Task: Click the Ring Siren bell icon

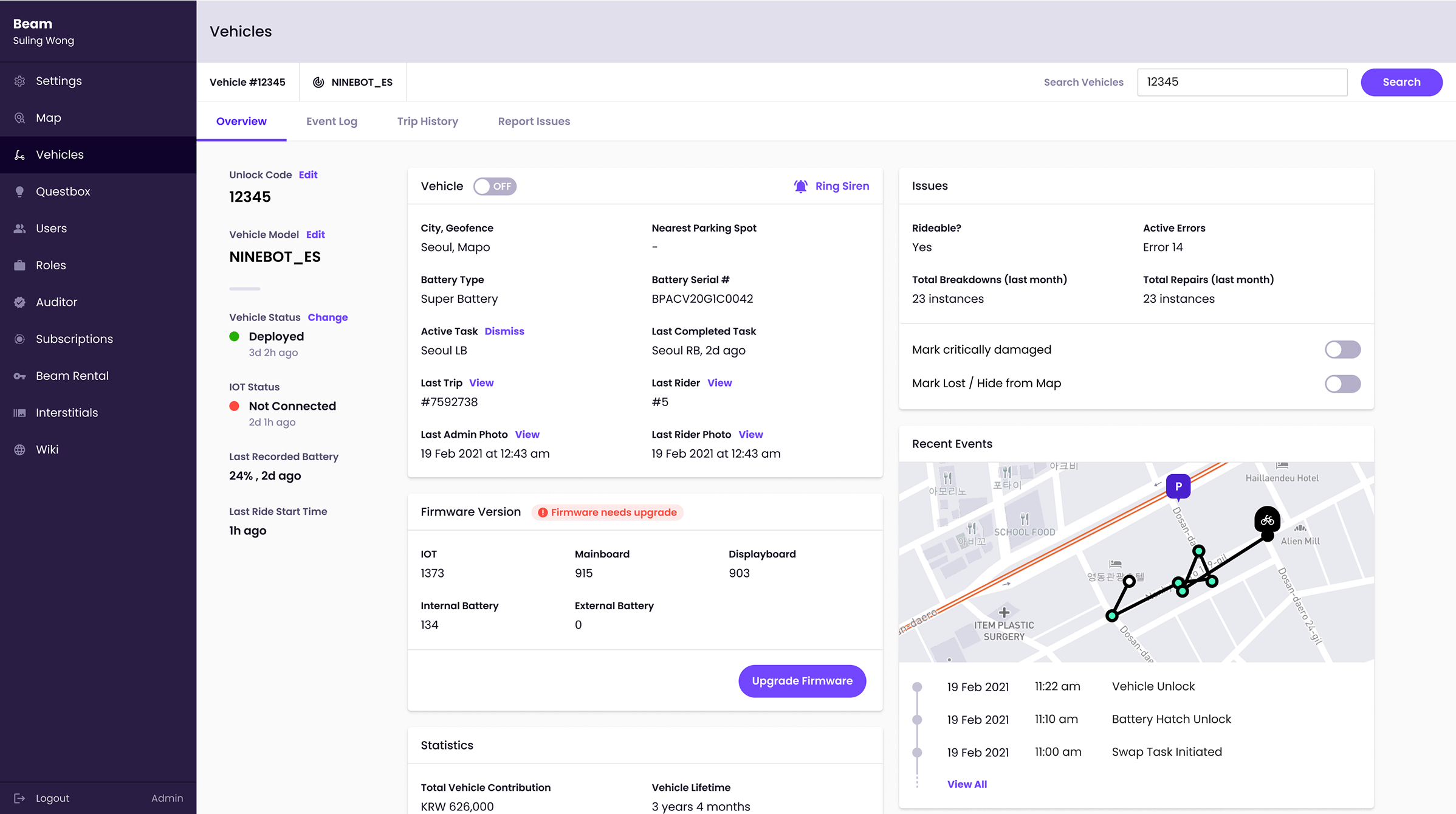Action: coord(801,186)
